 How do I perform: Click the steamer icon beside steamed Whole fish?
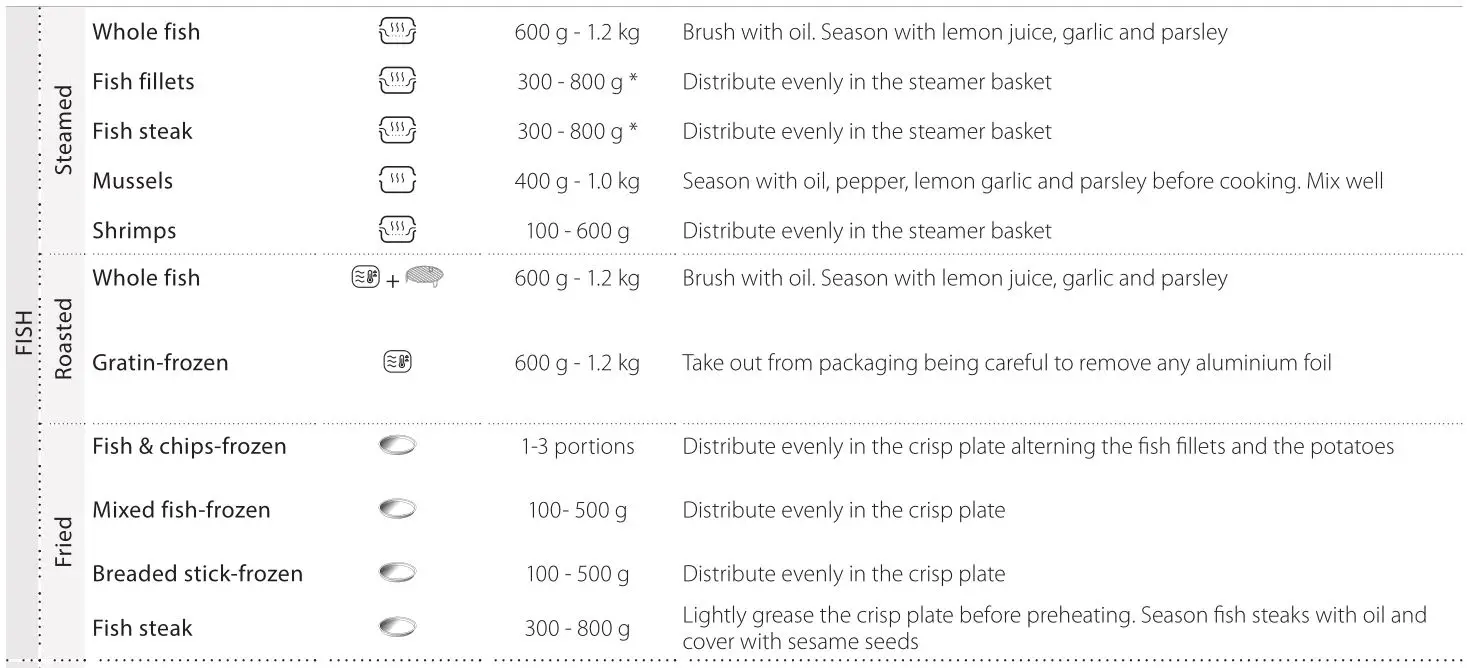click(x=397, y=33)
